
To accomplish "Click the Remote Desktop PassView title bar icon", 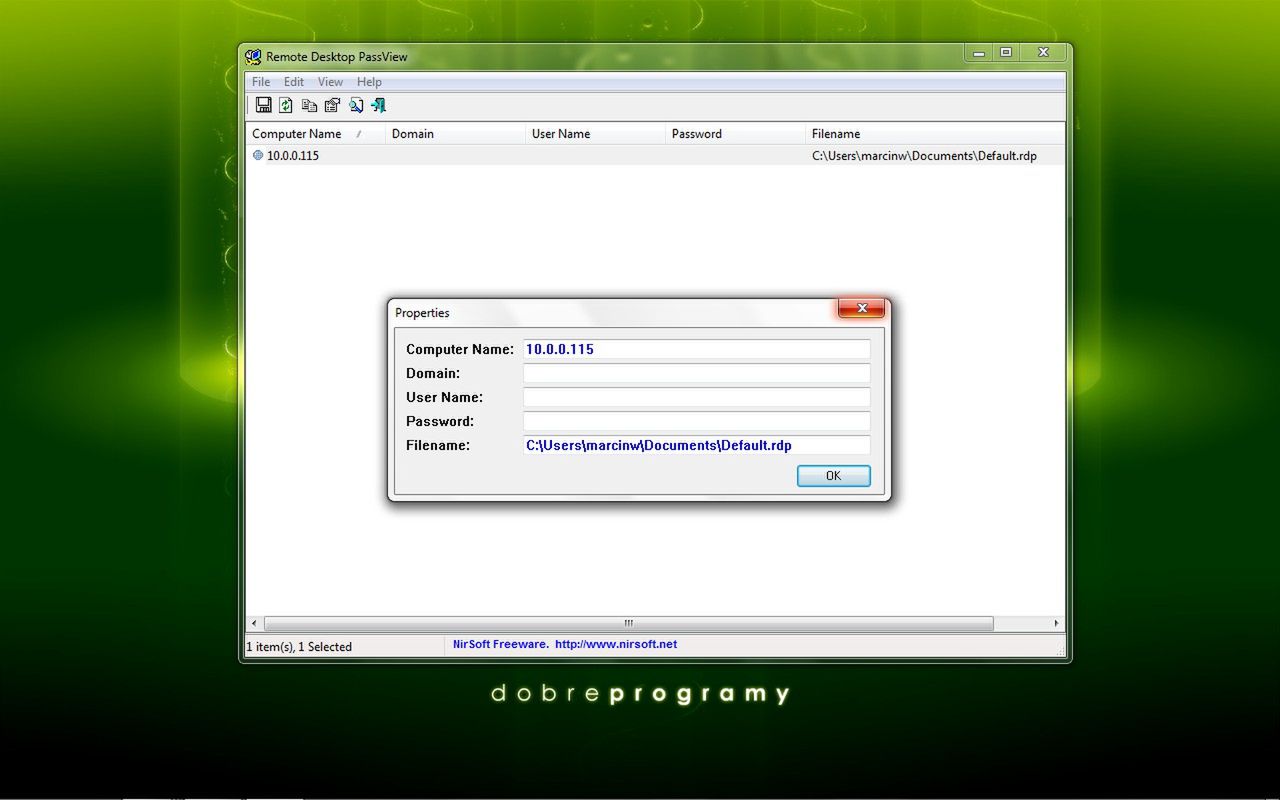I will coord(254,57).
